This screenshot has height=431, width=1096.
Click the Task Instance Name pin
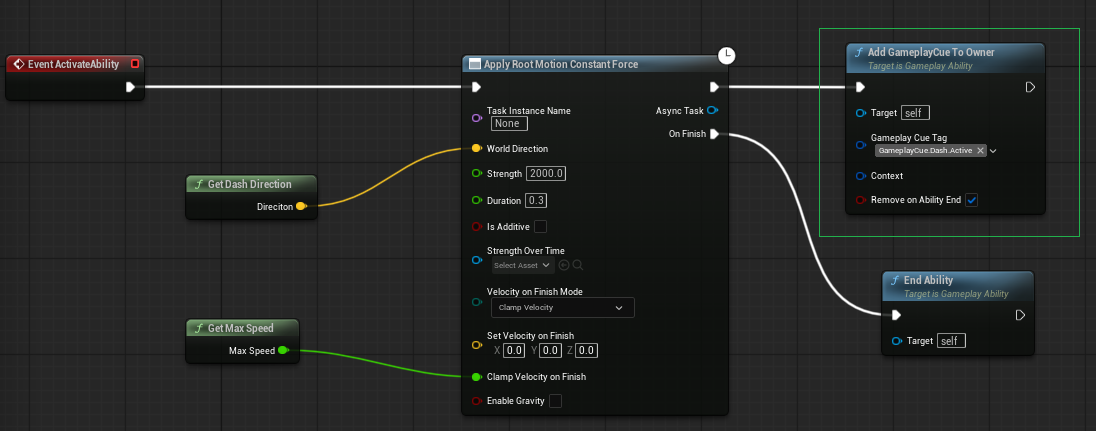477,117
